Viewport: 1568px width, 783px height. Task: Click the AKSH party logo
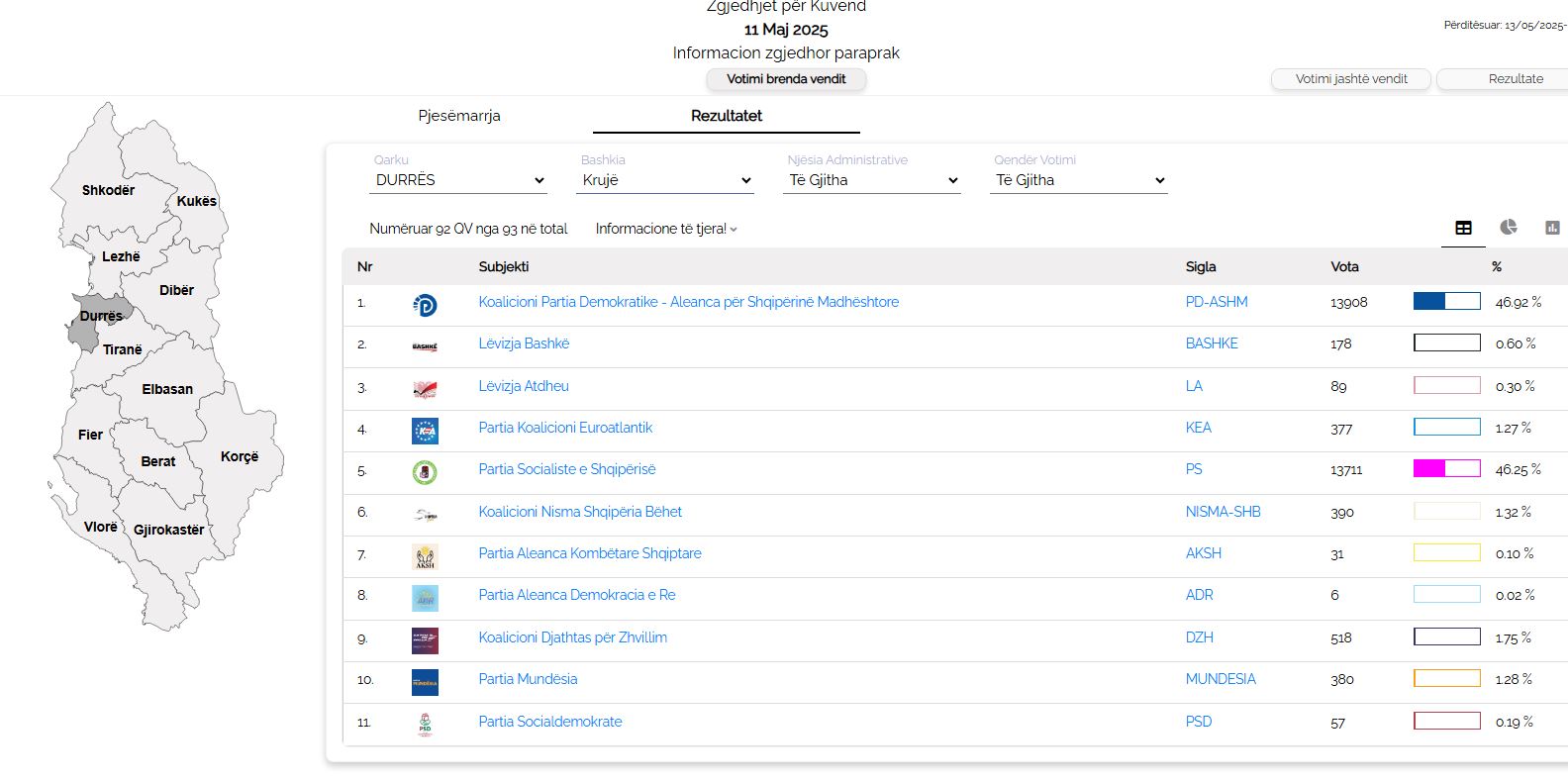pos(425,556)
